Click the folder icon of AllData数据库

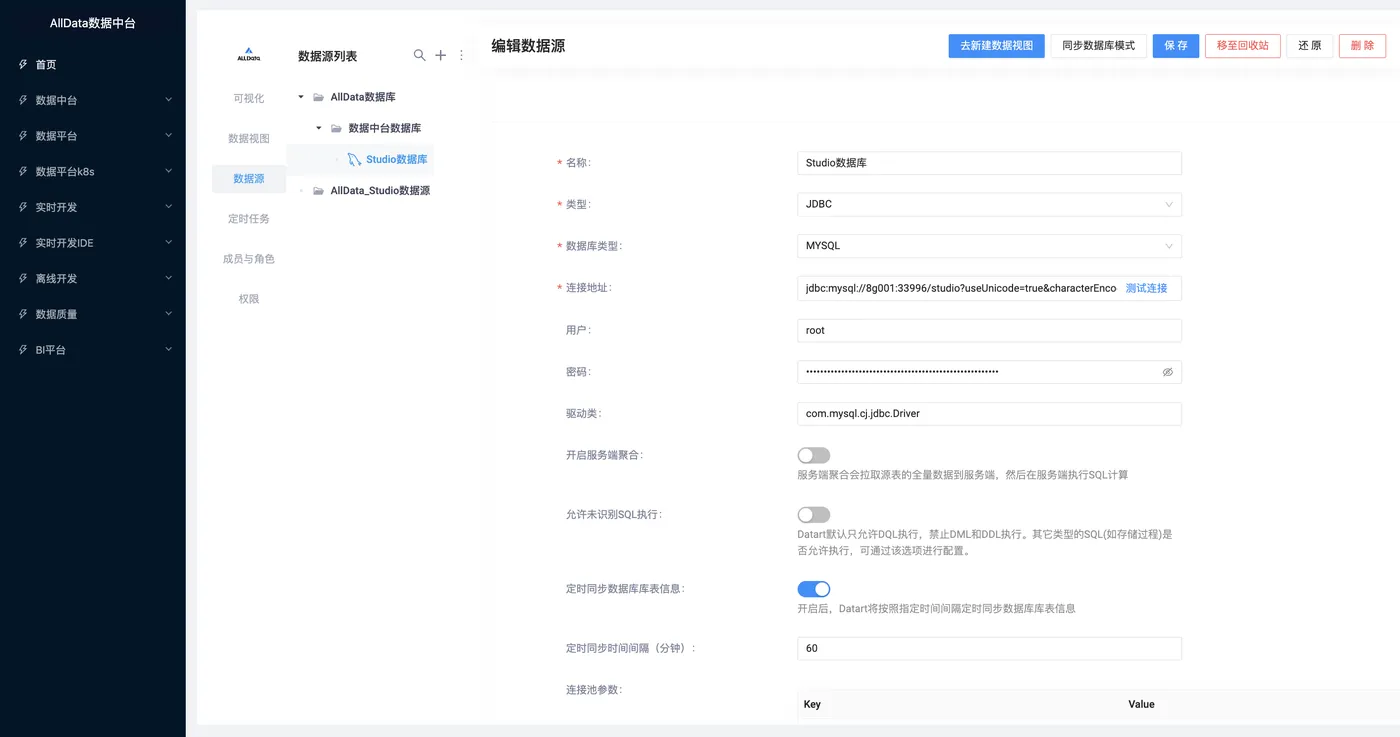click(318, 97)
